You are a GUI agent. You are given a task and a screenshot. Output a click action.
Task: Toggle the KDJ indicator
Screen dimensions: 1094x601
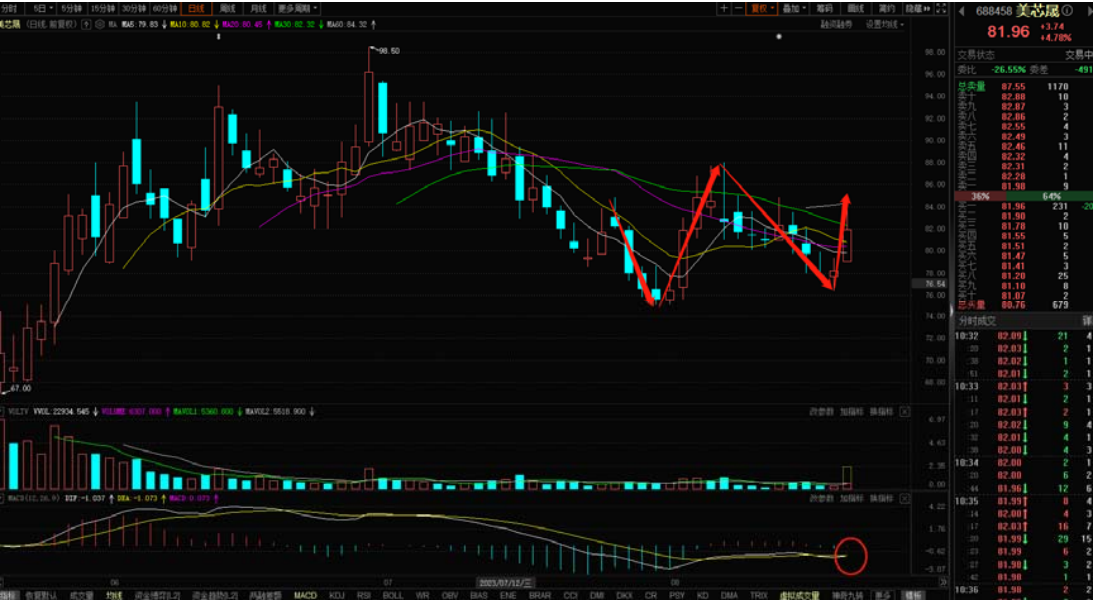point(336,595)
